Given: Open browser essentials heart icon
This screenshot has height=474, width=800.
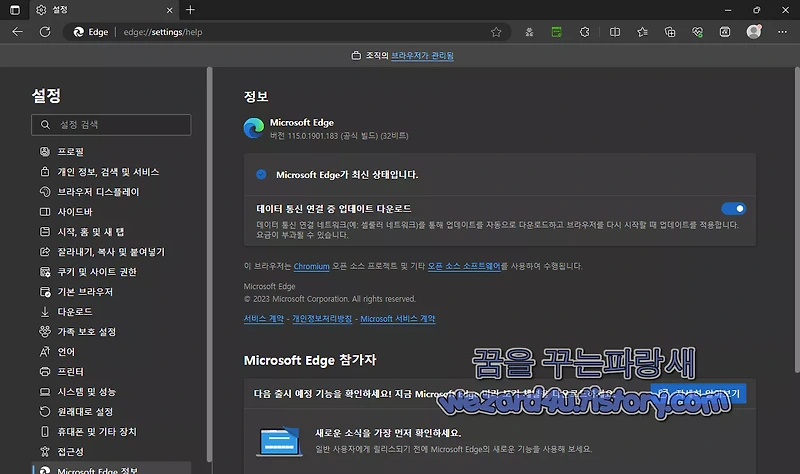Looking at the screenshot, I should pos(697,32).
